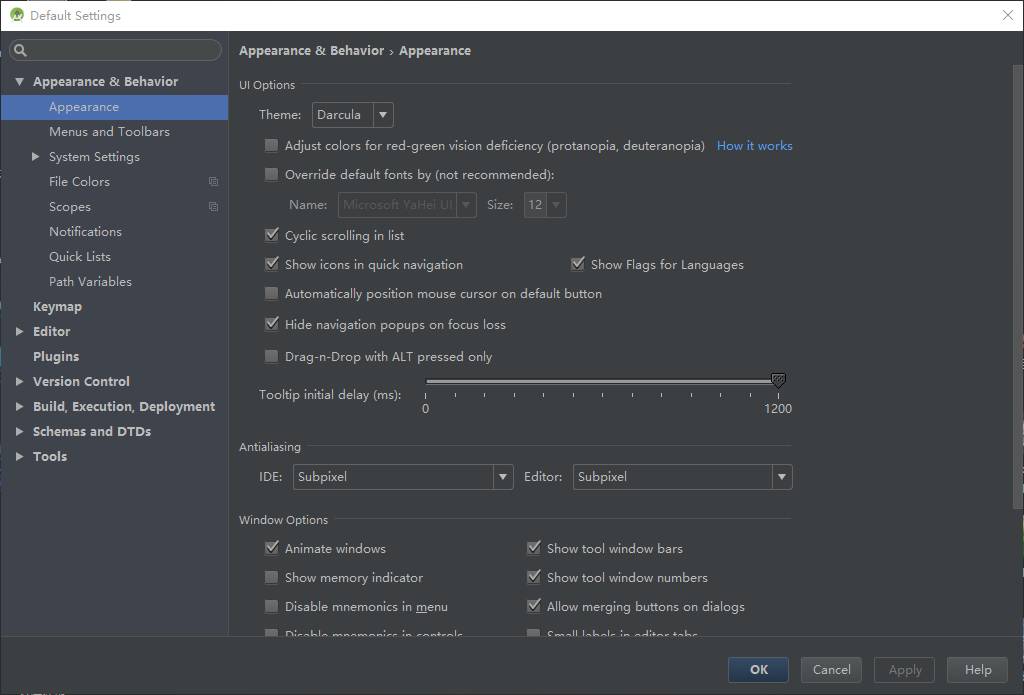This screenshot has height=695, width=1024.
Task: Check Disable mnemonics in menu
Action: (271, 606)
